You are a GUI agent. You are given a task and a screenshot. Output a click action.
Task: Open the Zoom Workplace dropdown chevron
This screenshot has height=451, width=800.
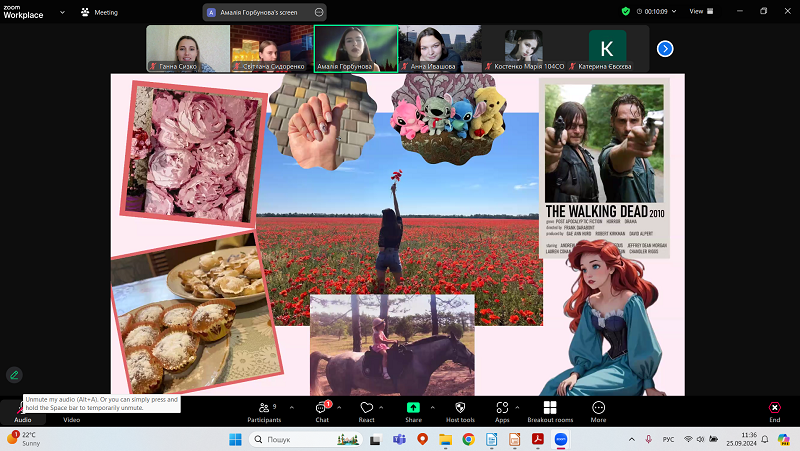click(x=62, y=12)
